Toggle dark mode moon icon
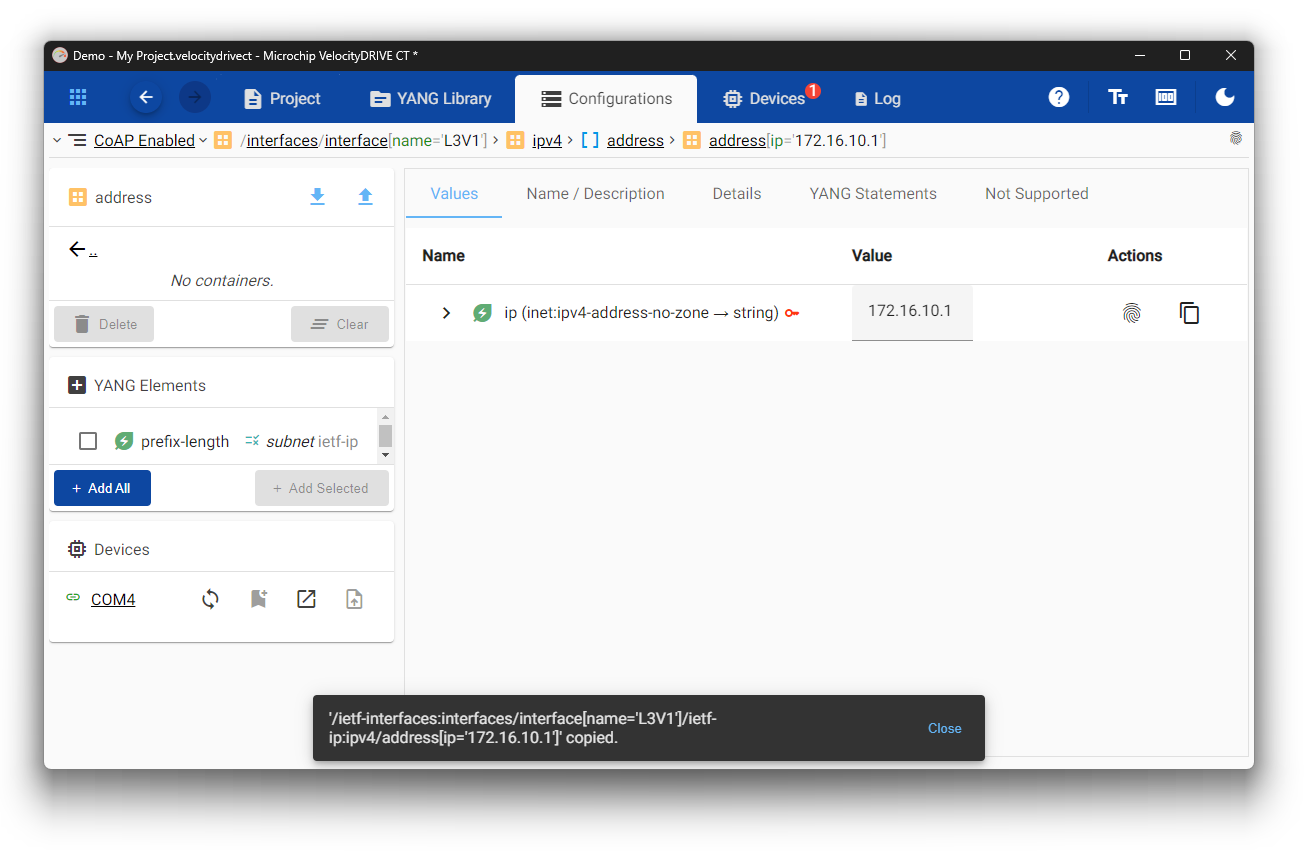This screenshot has height=853, width=1313. point(1224,97)
